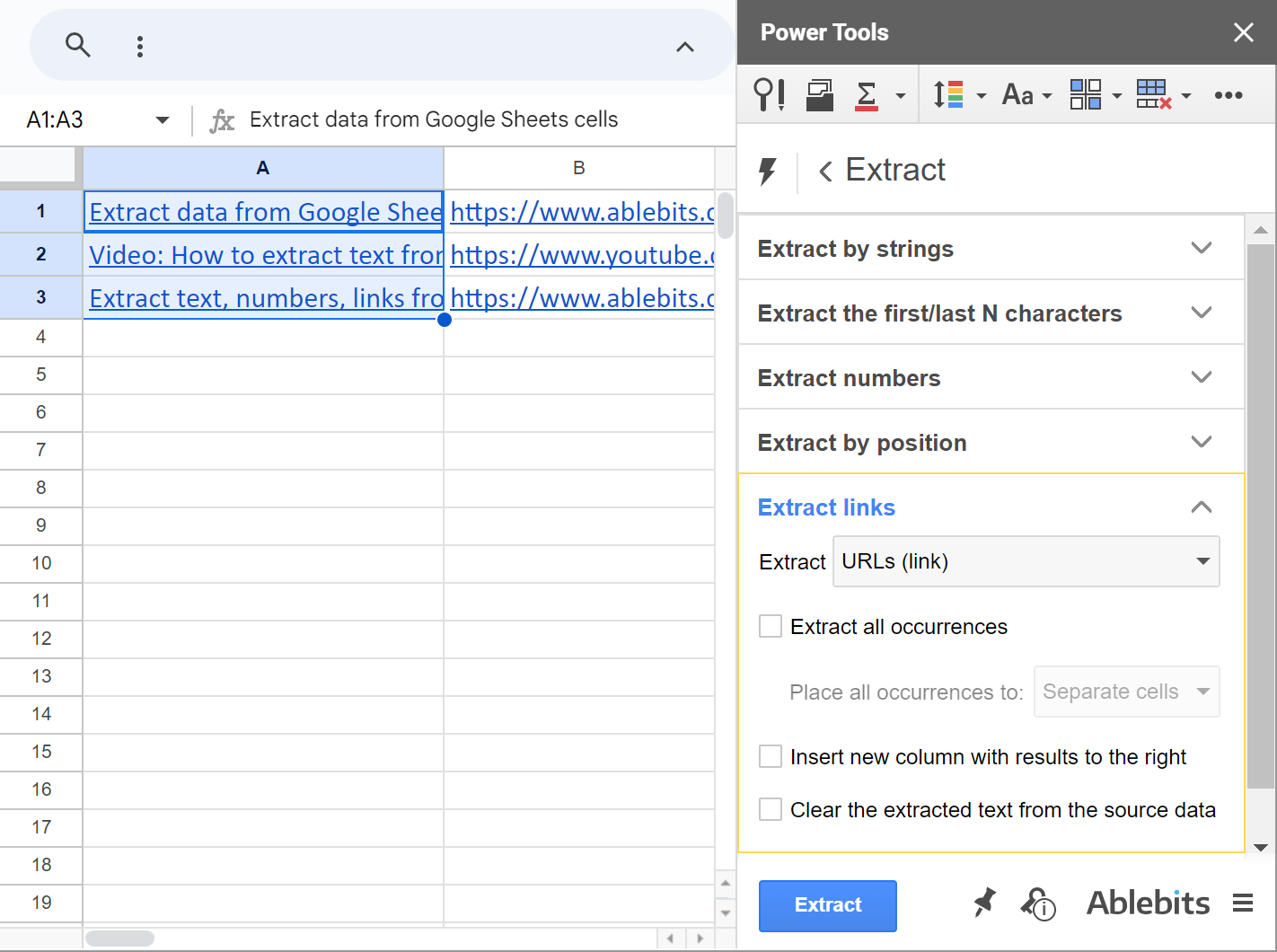The width and height of the screenshot is (1277, 952).
Task: Pin the Power Tools sidebar
Action: tap(985, 903)
